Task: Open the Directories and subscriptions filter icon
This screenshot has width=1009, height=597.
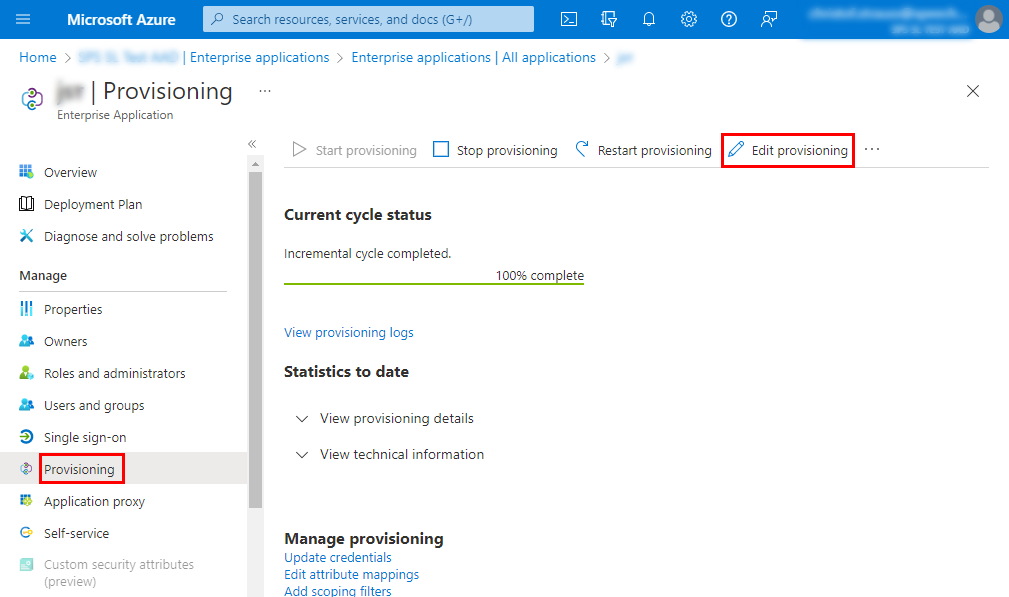Action: (609, 19)
